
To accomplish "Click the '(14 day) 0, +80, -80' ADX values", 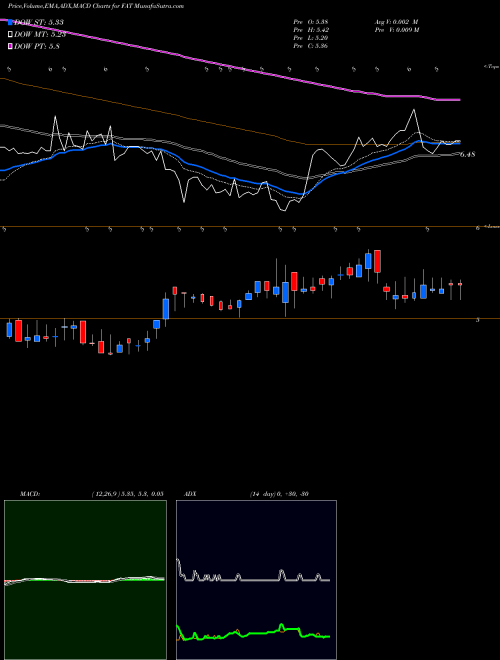I will [x=279, y=494].
